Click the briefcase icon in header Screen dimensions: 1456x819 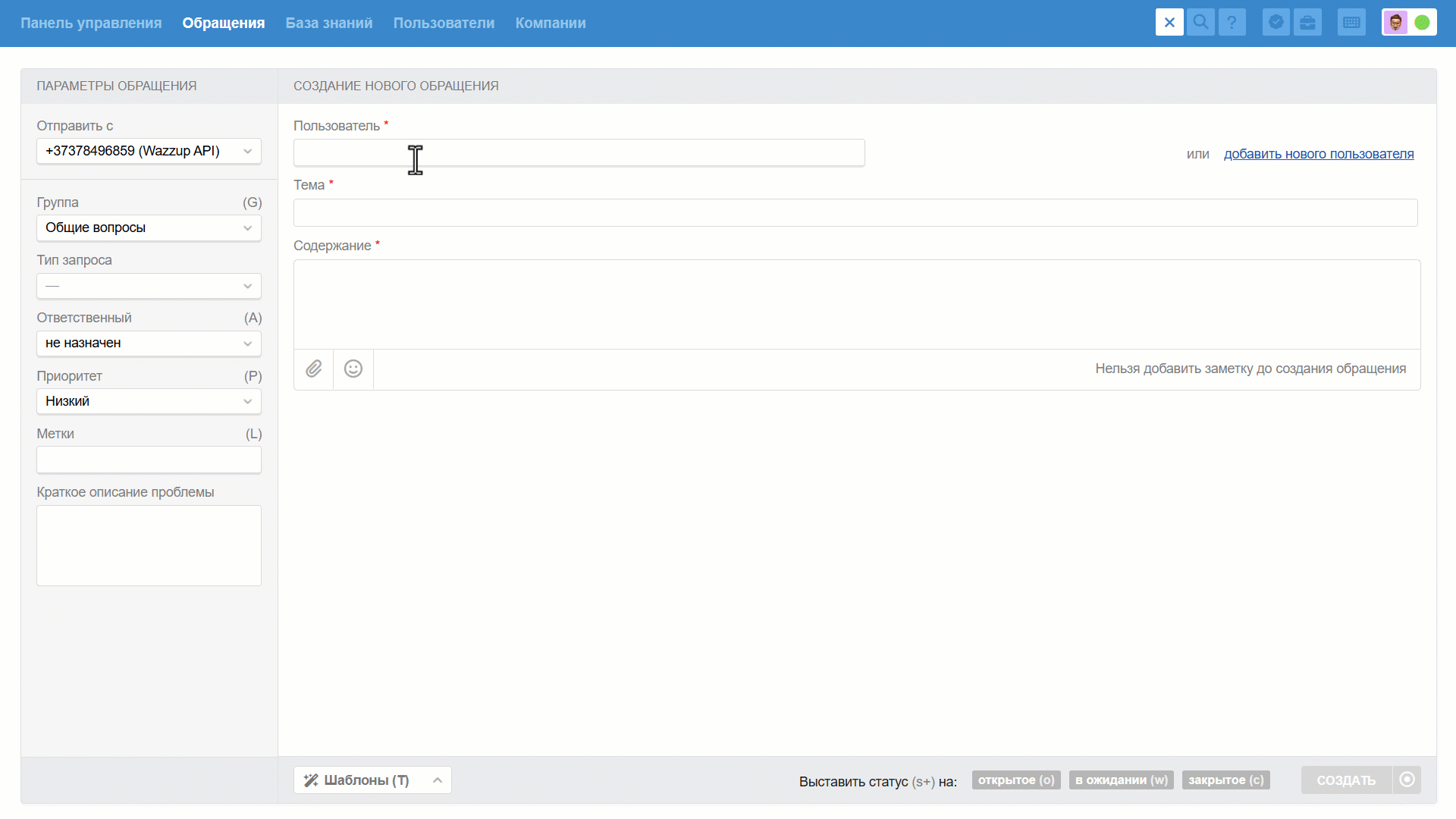(x=1307, y=23)
